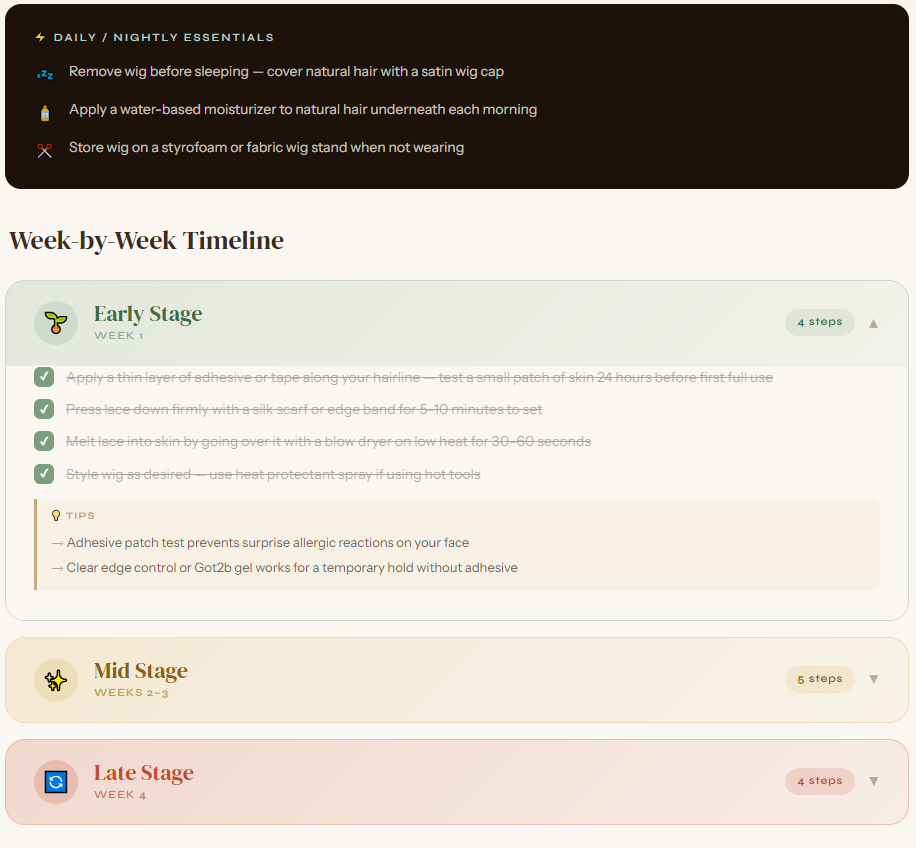Click the lightning bolt icon by Daily Essentials

pyautogui.click(x=40, y=38)
